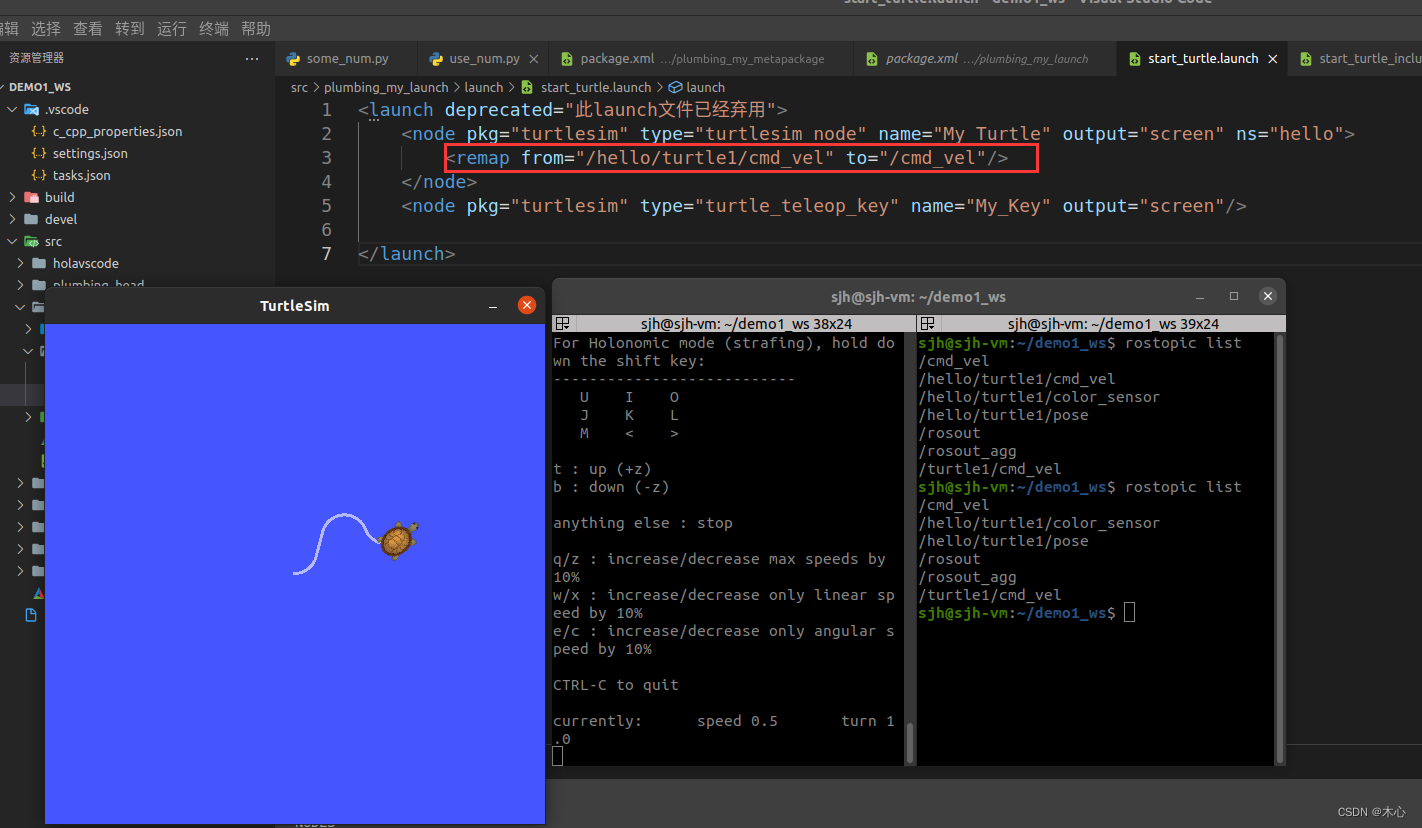Close the use_num.py editor tab
Screen dimensions: 1422x828
pyautogui.click(x=533, y=59)
